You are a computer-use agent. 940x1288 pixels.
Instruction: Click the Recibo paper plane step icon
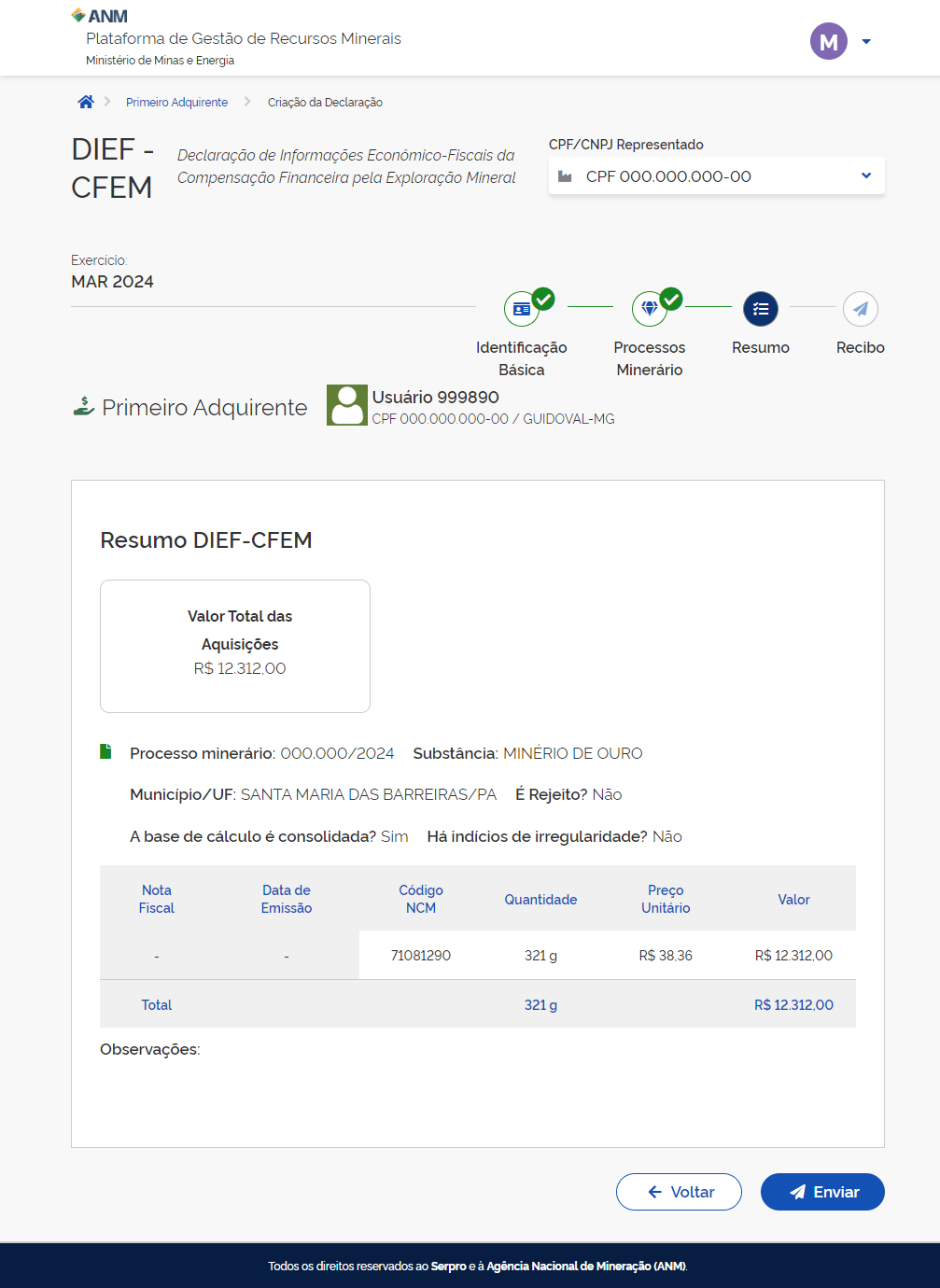tap(860, 309)
